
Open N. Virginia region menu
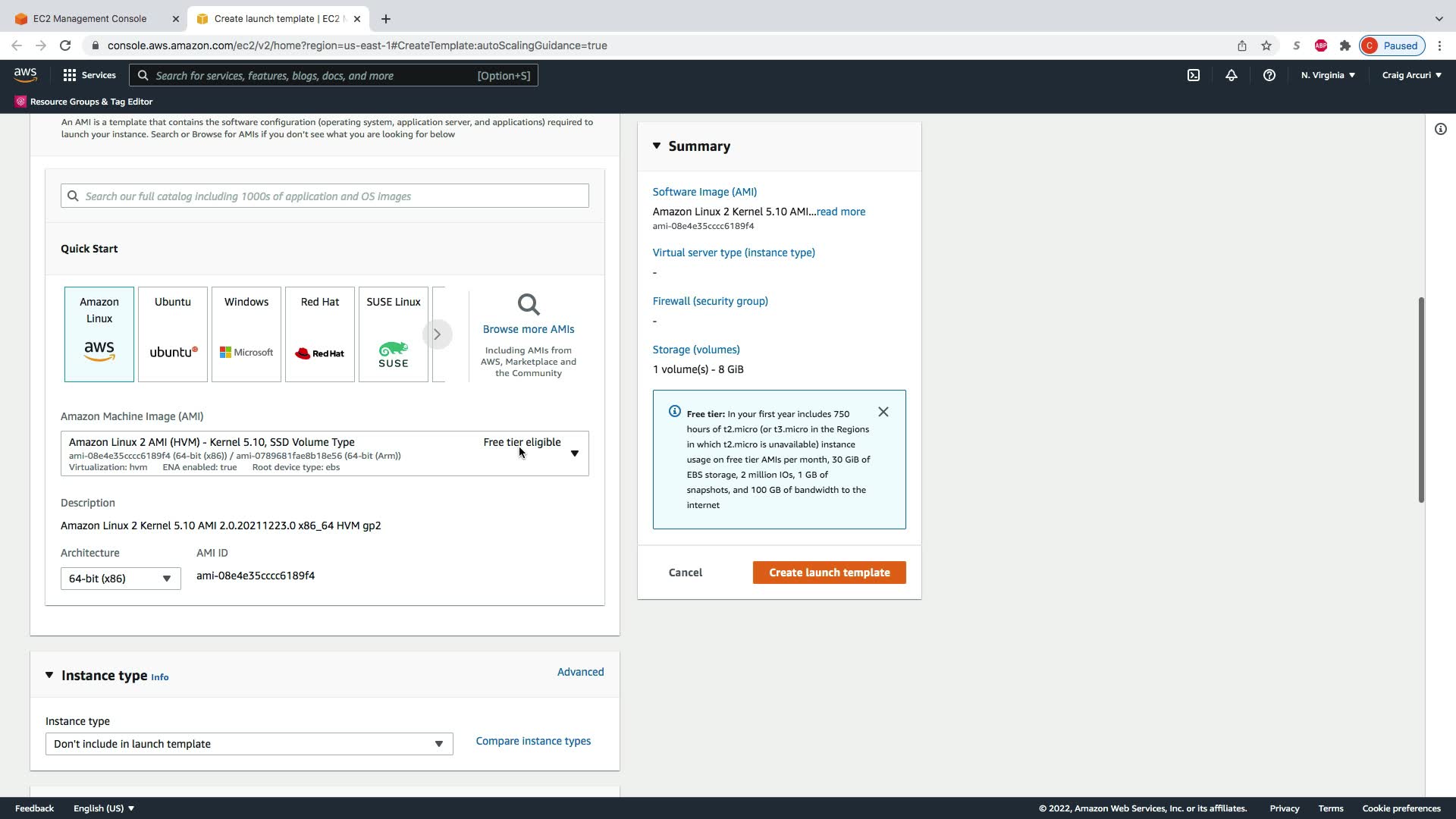point(1327,75)
